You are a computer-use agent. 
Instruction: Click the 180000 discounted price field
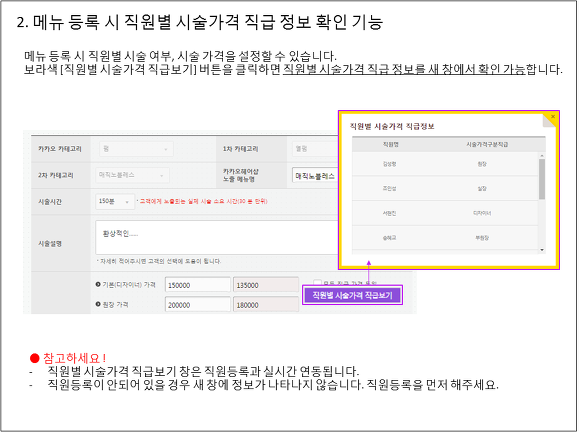click(x=266, y=305)
